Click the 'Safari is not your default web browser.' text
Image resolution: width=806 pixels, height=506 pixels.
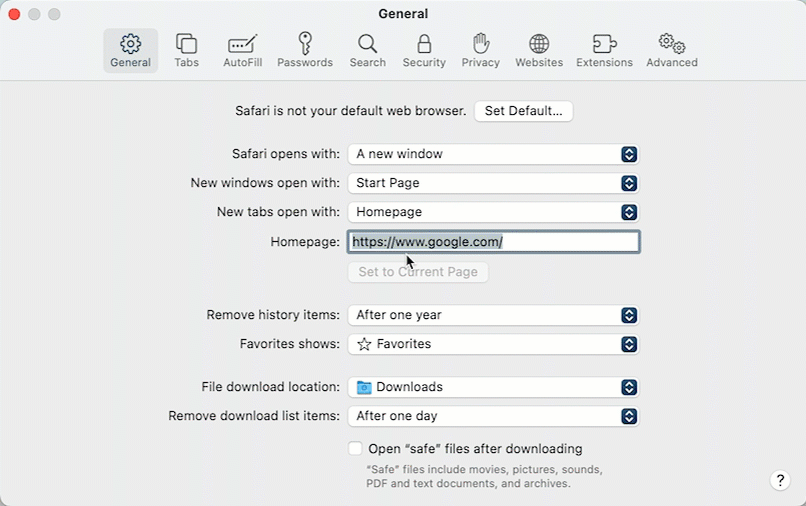click(x=351, y=111)
